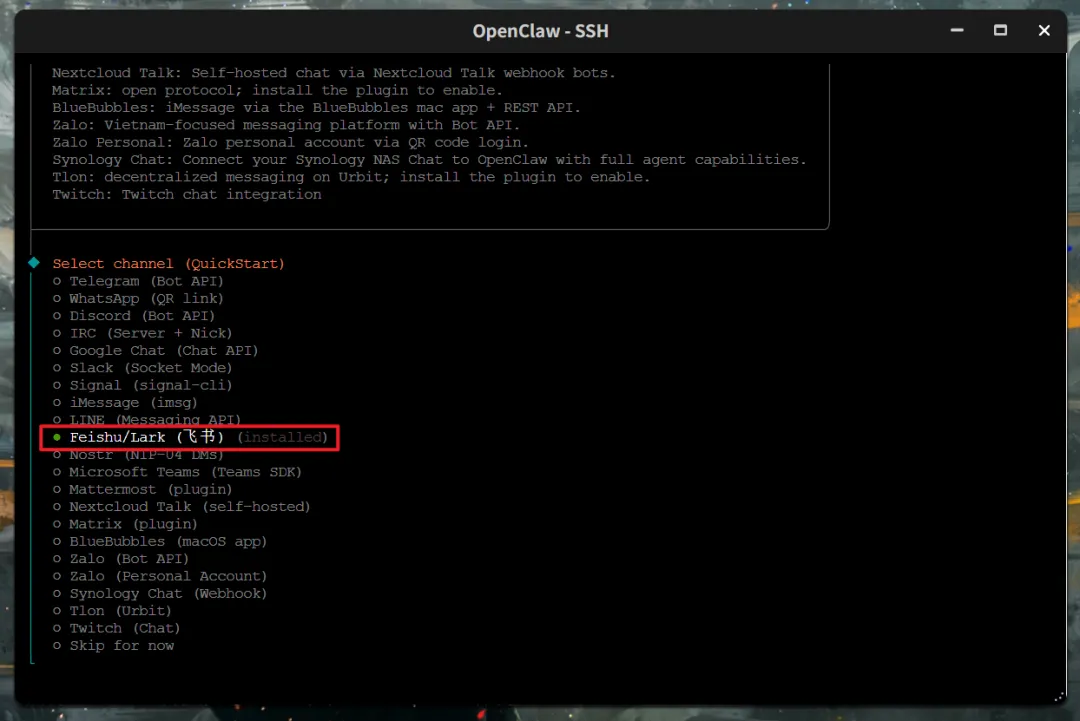Screen dimensions: 1080x721
Task: Choose Mattermost (plugin) channel
Action: [x=143, y=489]
